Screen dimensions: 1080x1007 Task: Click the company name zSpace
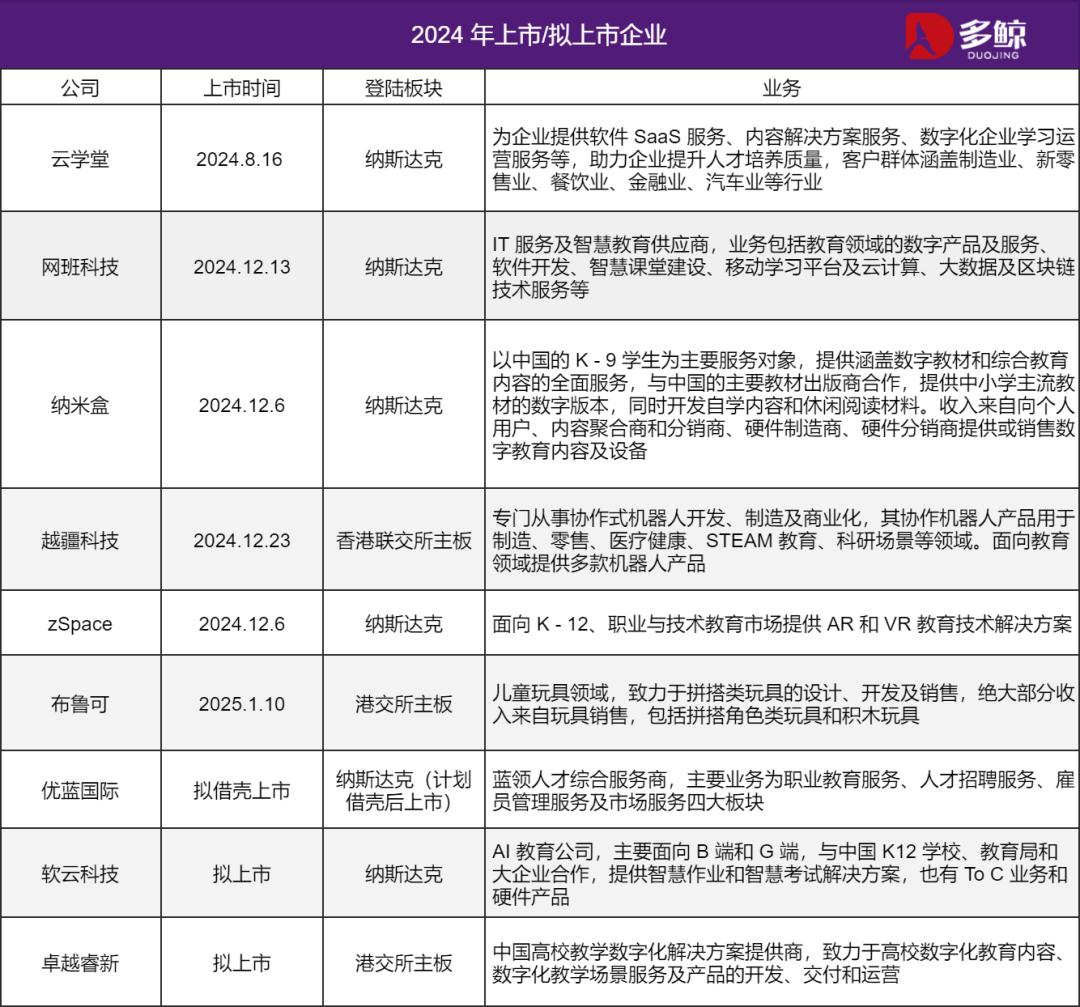point(80,623)
